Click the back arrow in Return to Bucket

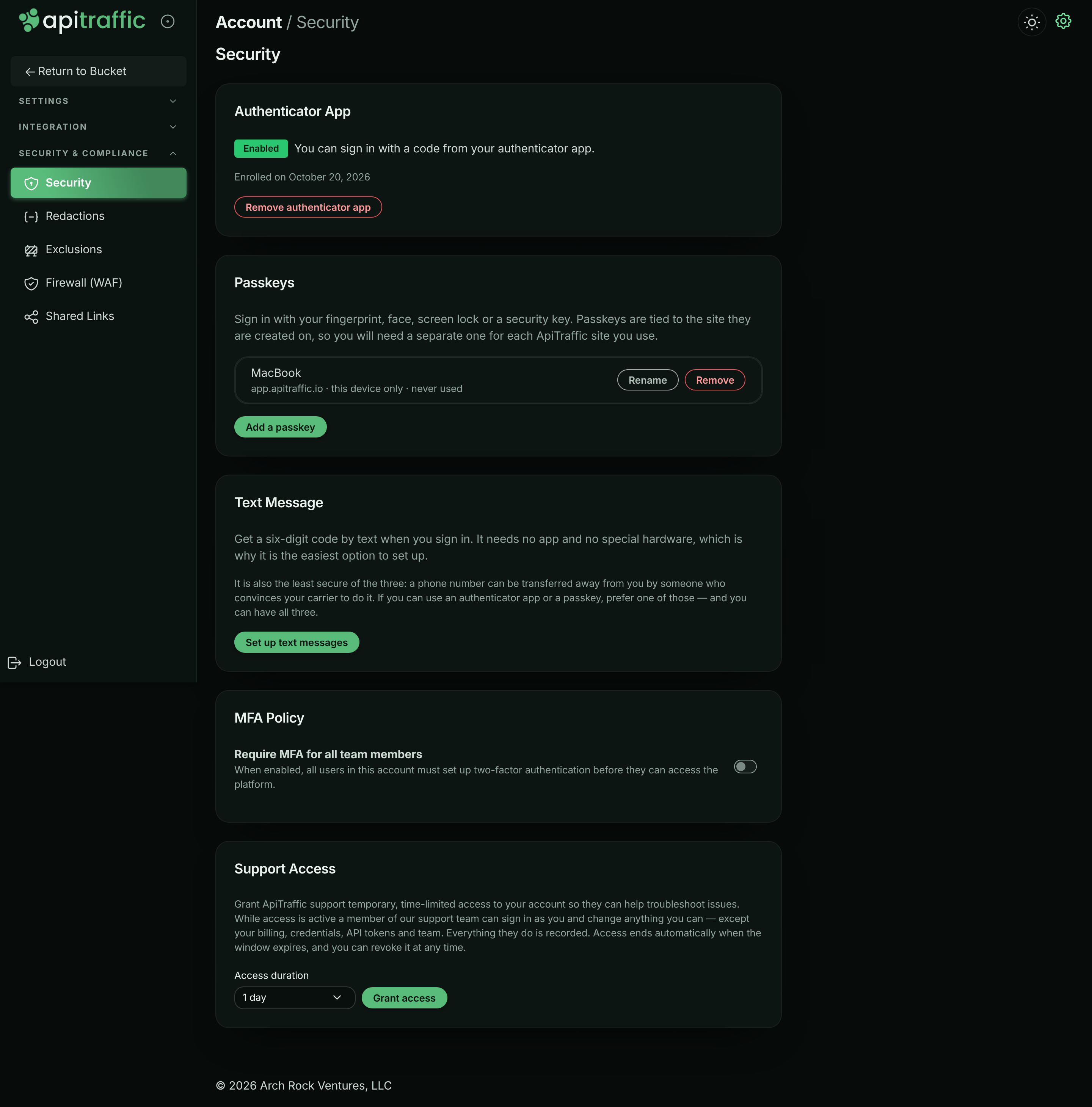30,72
